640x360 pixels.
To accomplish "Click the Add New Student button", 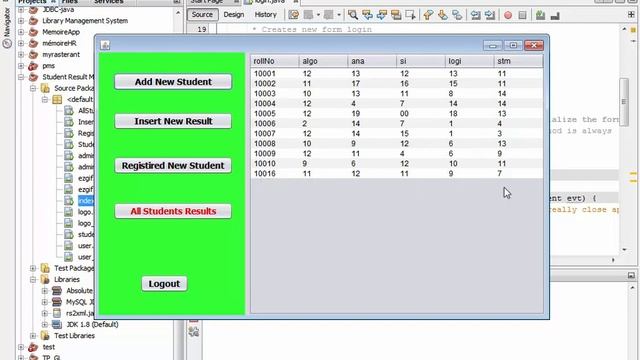I will coord(173,82).
